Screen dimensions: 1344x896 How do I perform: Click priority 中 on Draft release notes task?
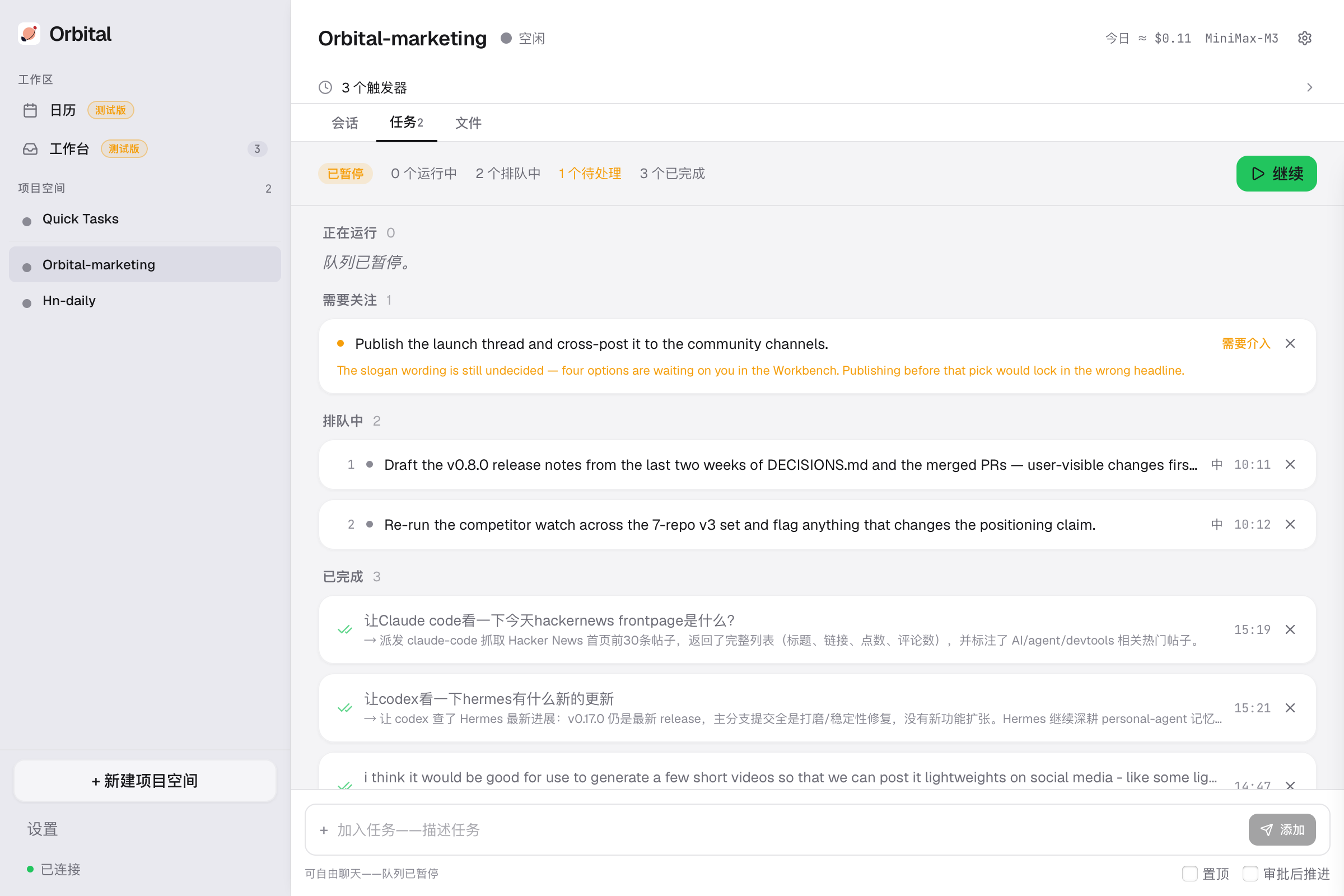1217,465
